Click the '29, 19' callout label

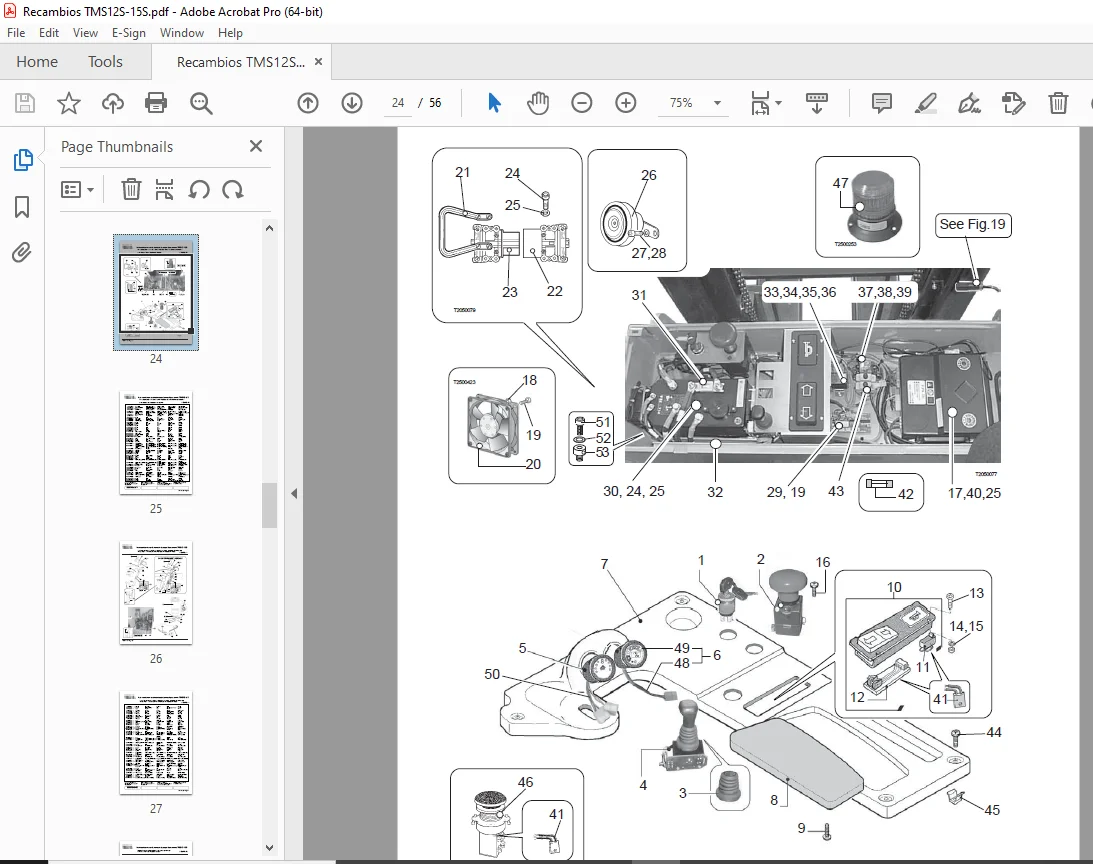[786, 492]
